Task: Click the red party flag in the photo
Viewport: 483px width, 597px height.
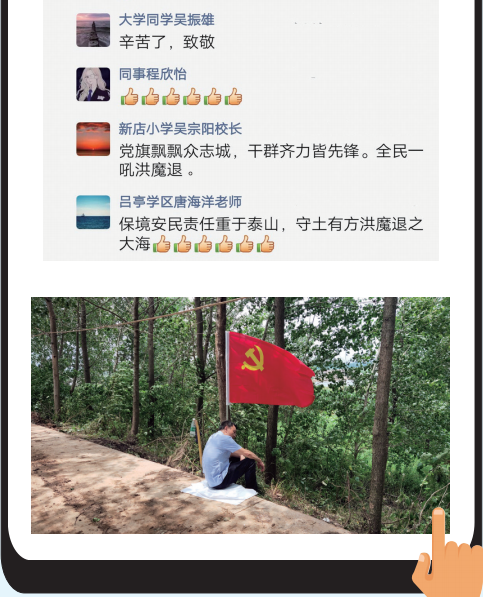Action: tap(271, 369)
